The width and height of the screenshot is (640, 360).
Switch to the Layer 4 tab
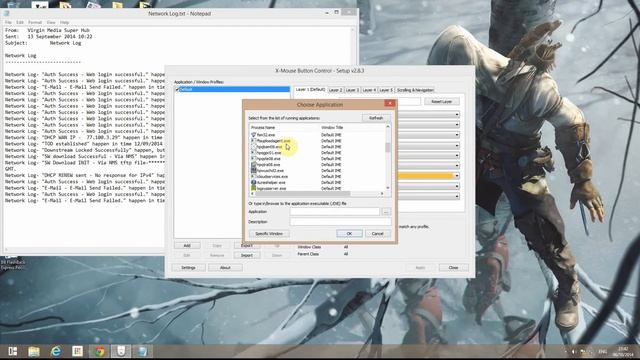point(369,90)
